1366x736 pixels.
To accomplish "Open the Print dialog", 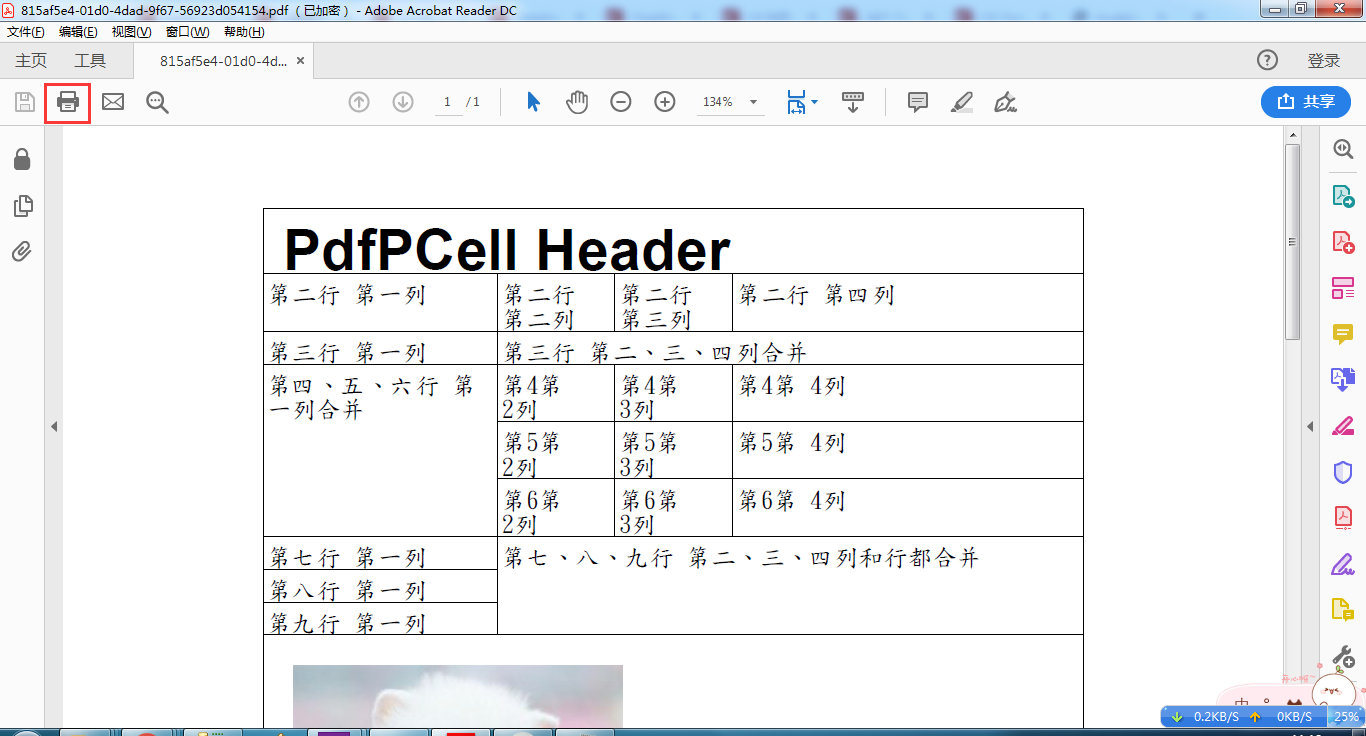I will 67,101.
